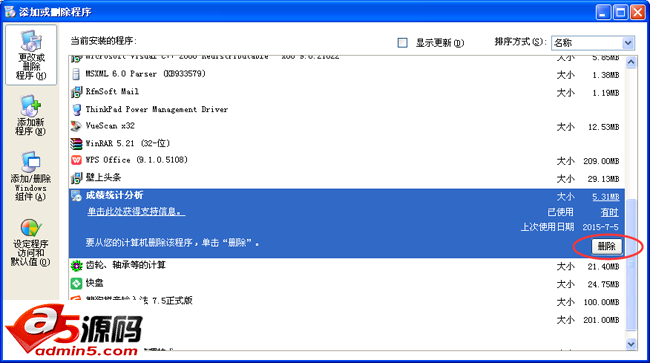
Task: Click 齿轮、轴承等的计算 gear icon
Action: pos(76,266)
